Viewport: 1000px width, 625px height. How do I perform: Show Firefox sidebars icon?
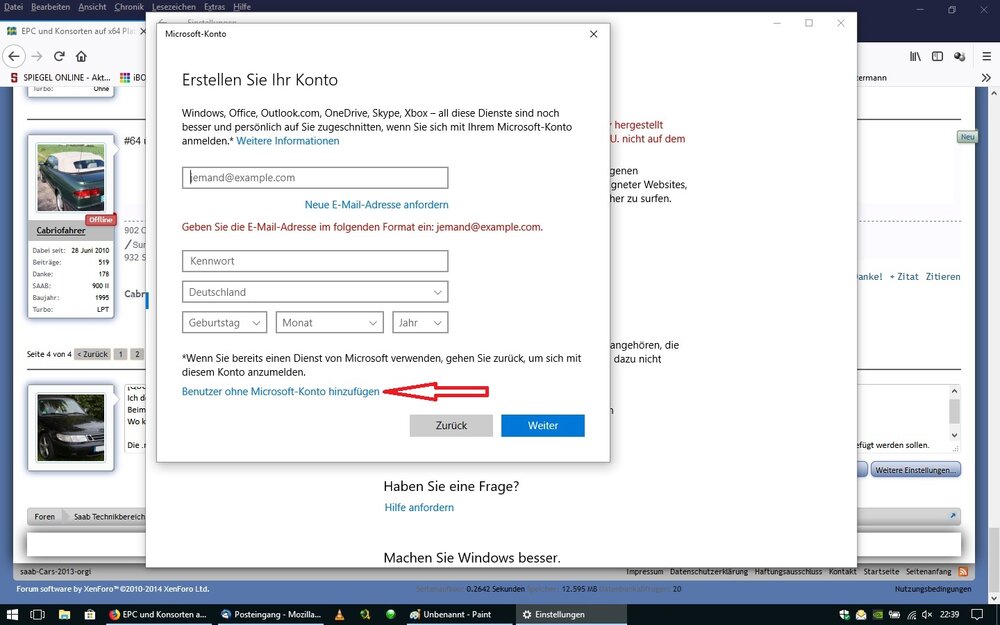click(x=937, y=56)
